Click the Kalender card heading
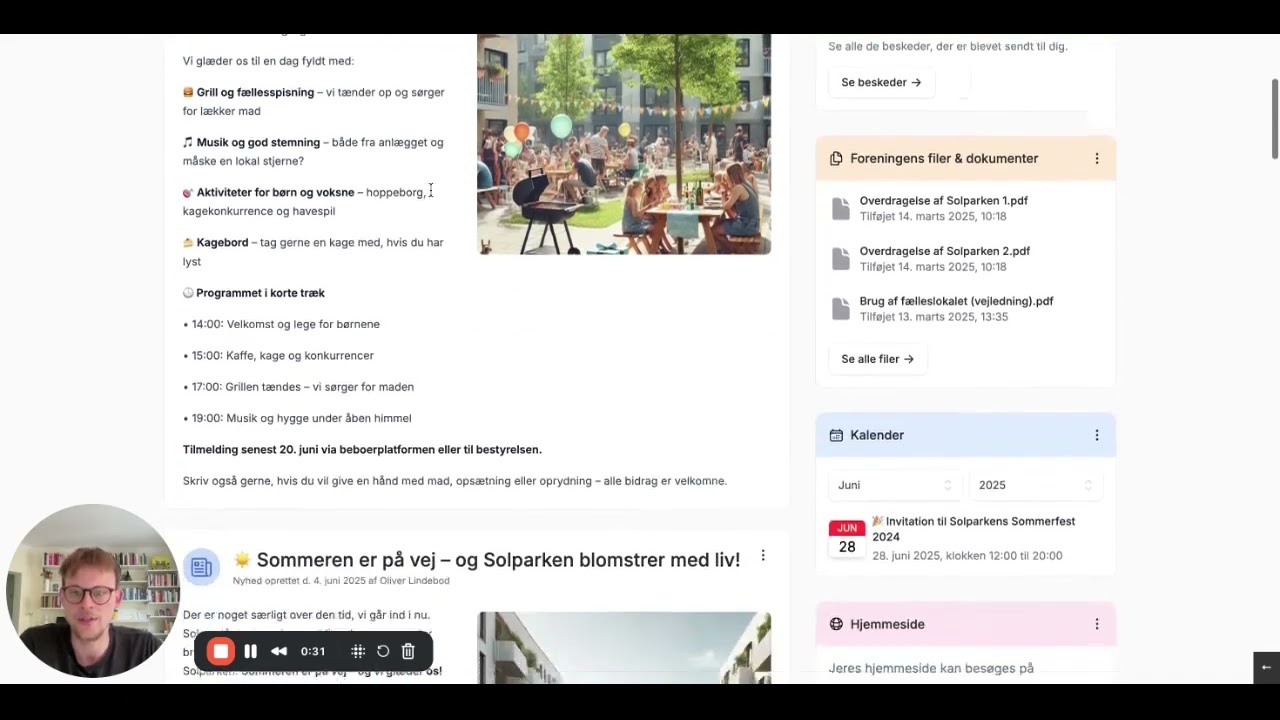Image resolution: width=1280 pixels, height=720 pixels. [877, 435]
